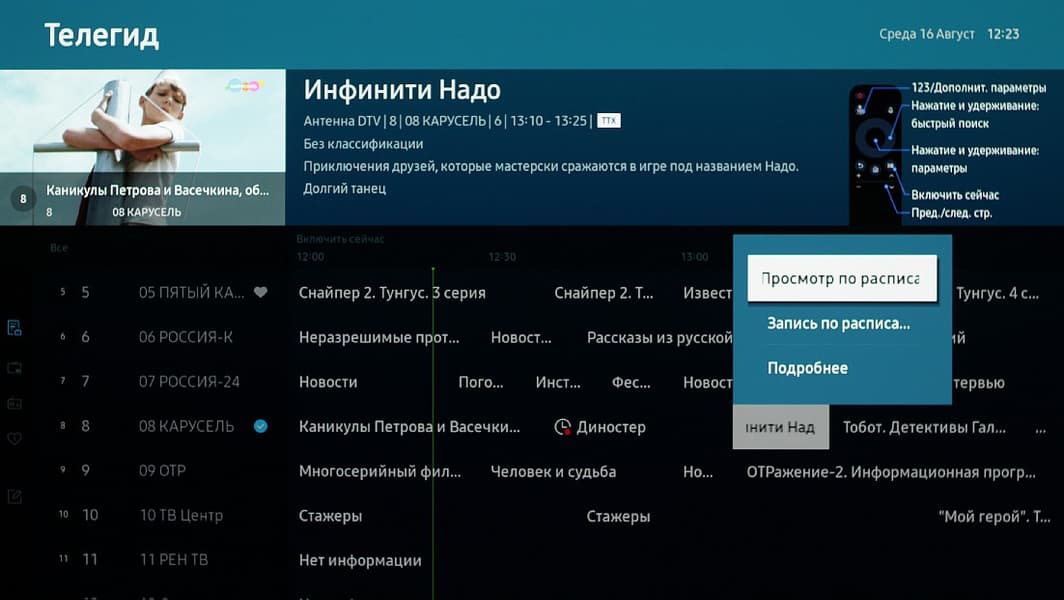This screenshot has height=600, width=1064.
Task: Click the 'Без классификации' rating line
Action: (x=363, y=144)
